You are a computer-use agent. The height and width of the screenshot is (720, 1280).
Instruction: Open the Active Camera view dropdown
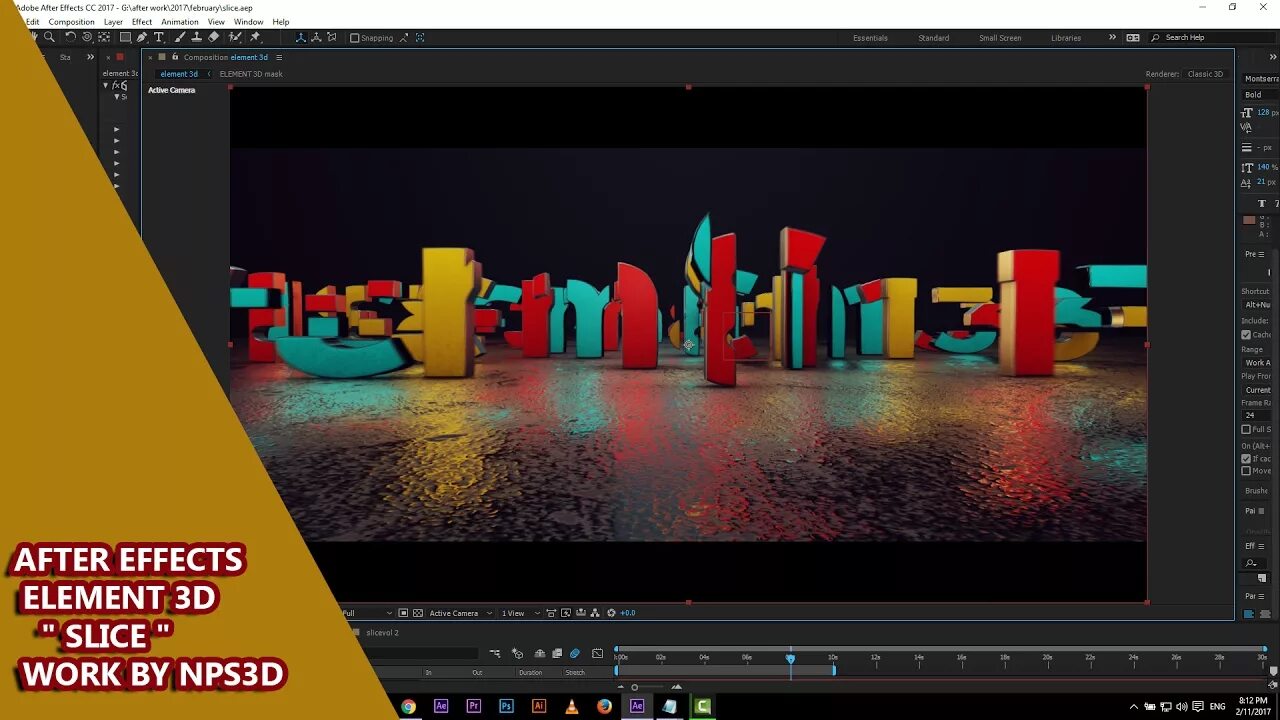point(459,613)
